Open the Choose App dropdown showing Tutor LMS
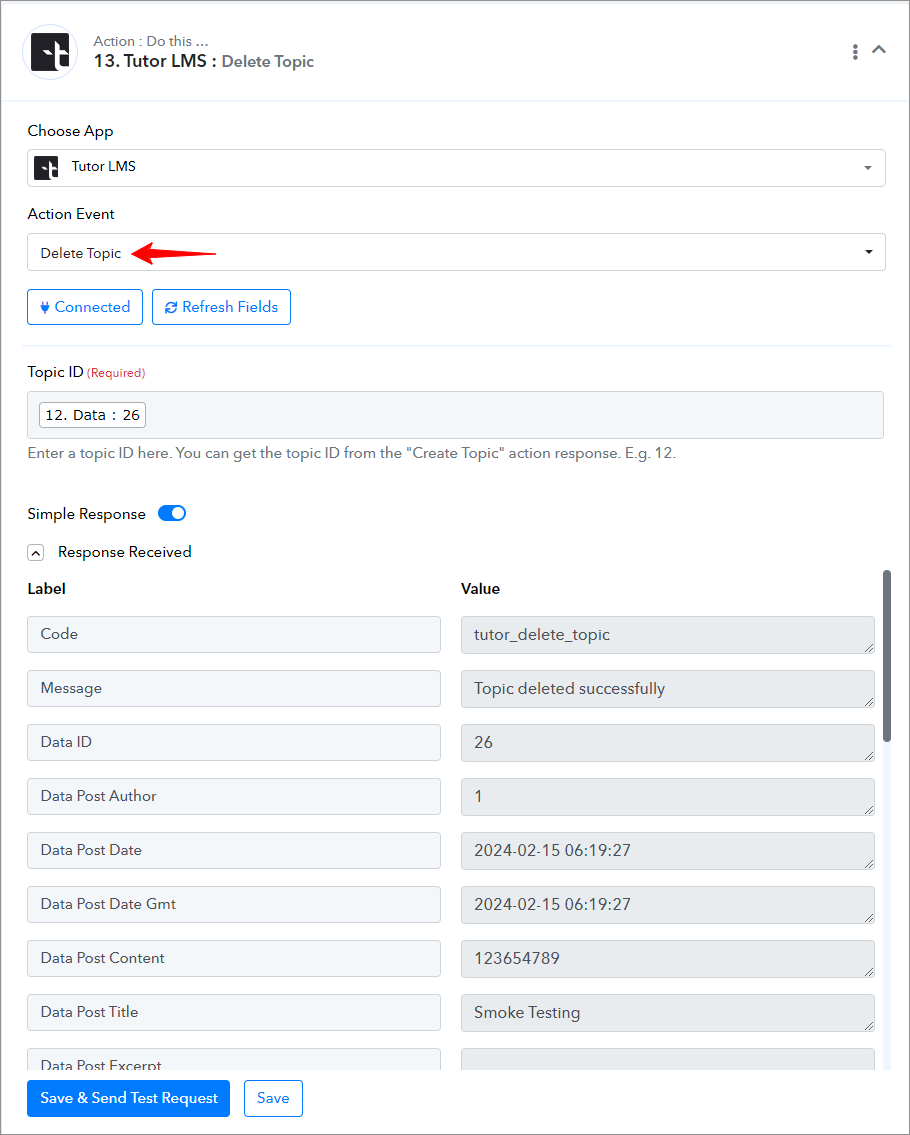910x1135 pixels. point(456,168)
